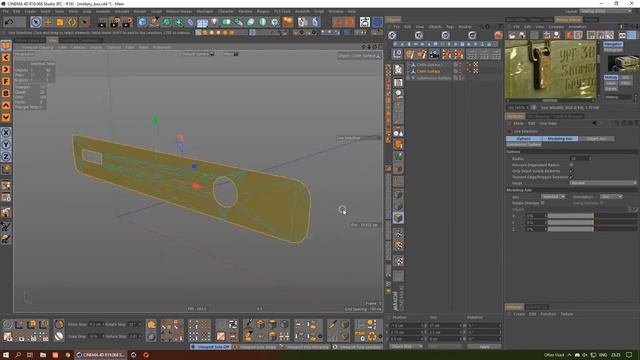Open Picture Viewer zoom percentage dropdown

(517, 108)
